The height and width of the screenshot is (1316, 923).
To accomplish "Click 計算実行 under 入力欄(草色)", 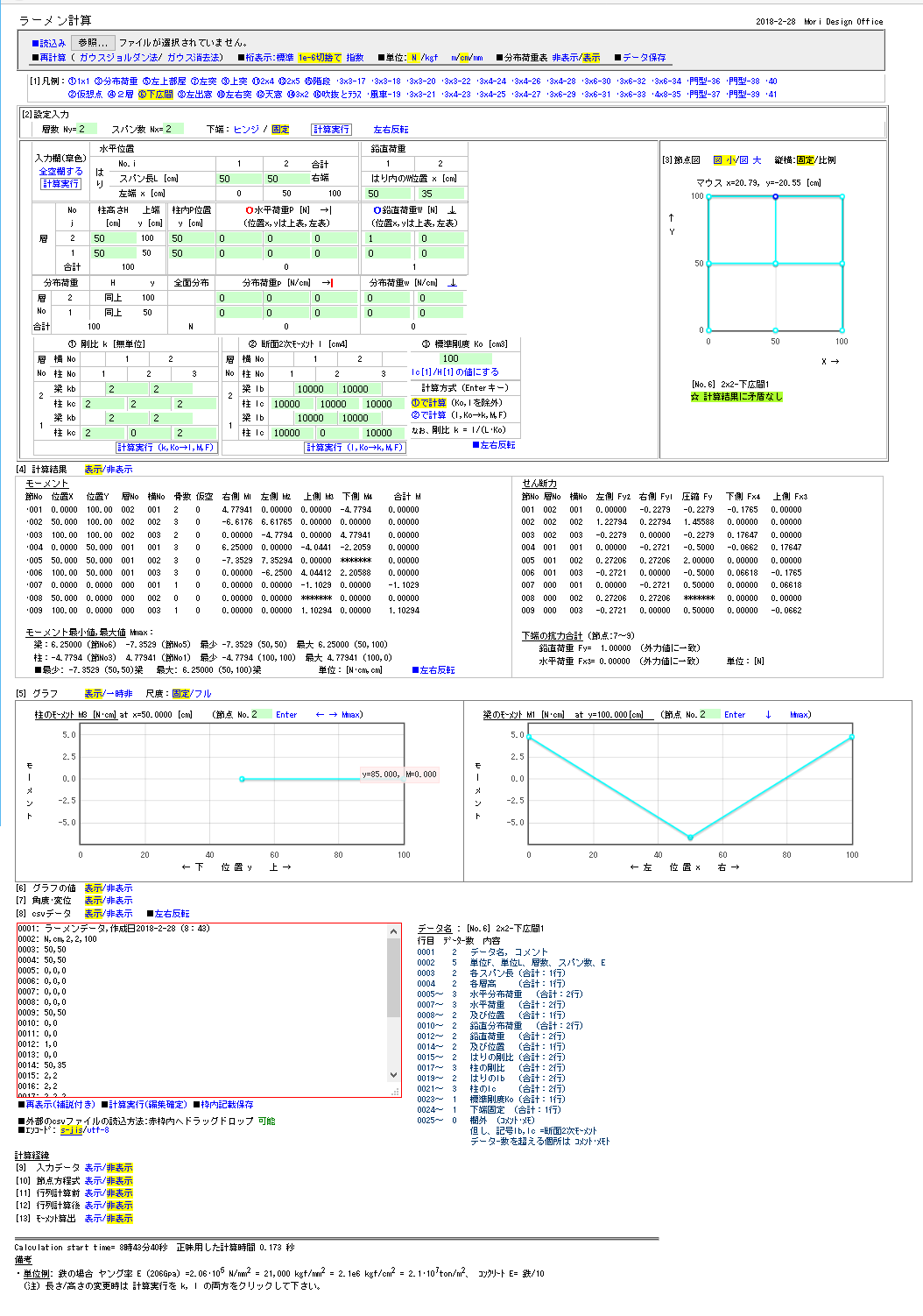I will [60, 184].
